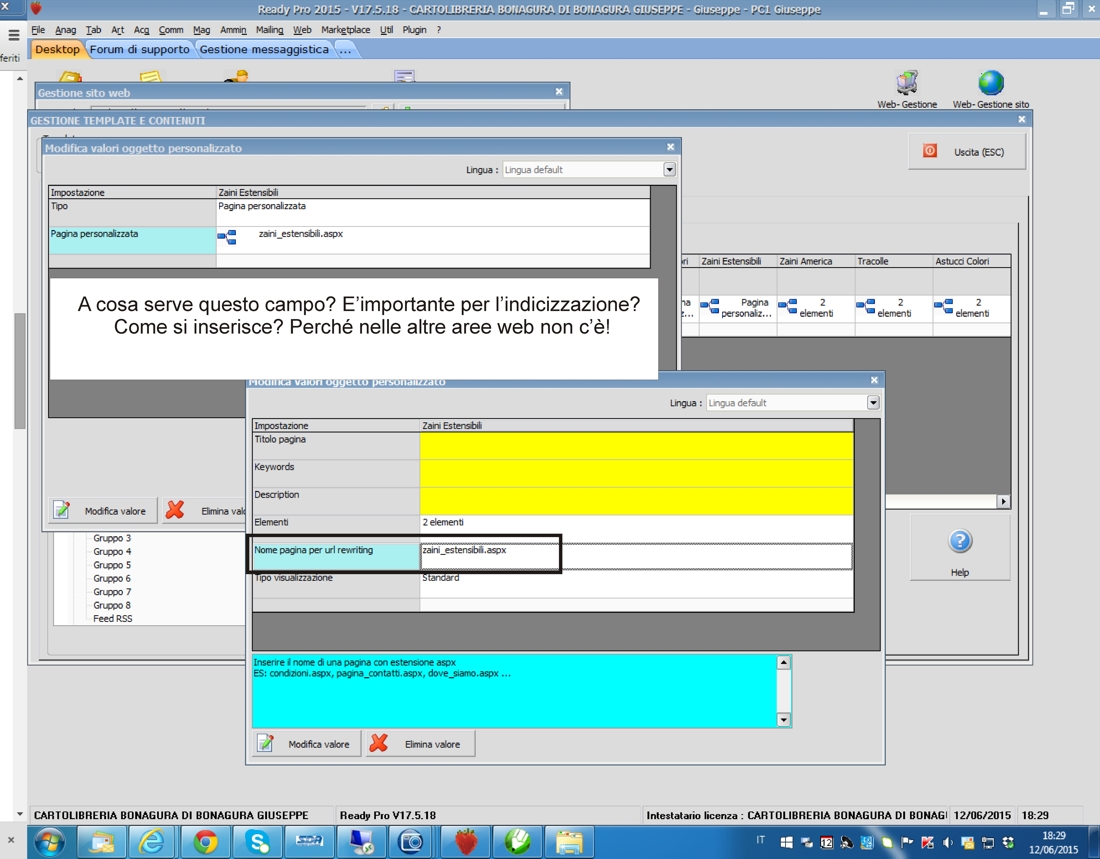The height and width of the screenshot is (859, 1100).
Task: Select Gruppo 3 in the tree
Action: pos(112,538)
